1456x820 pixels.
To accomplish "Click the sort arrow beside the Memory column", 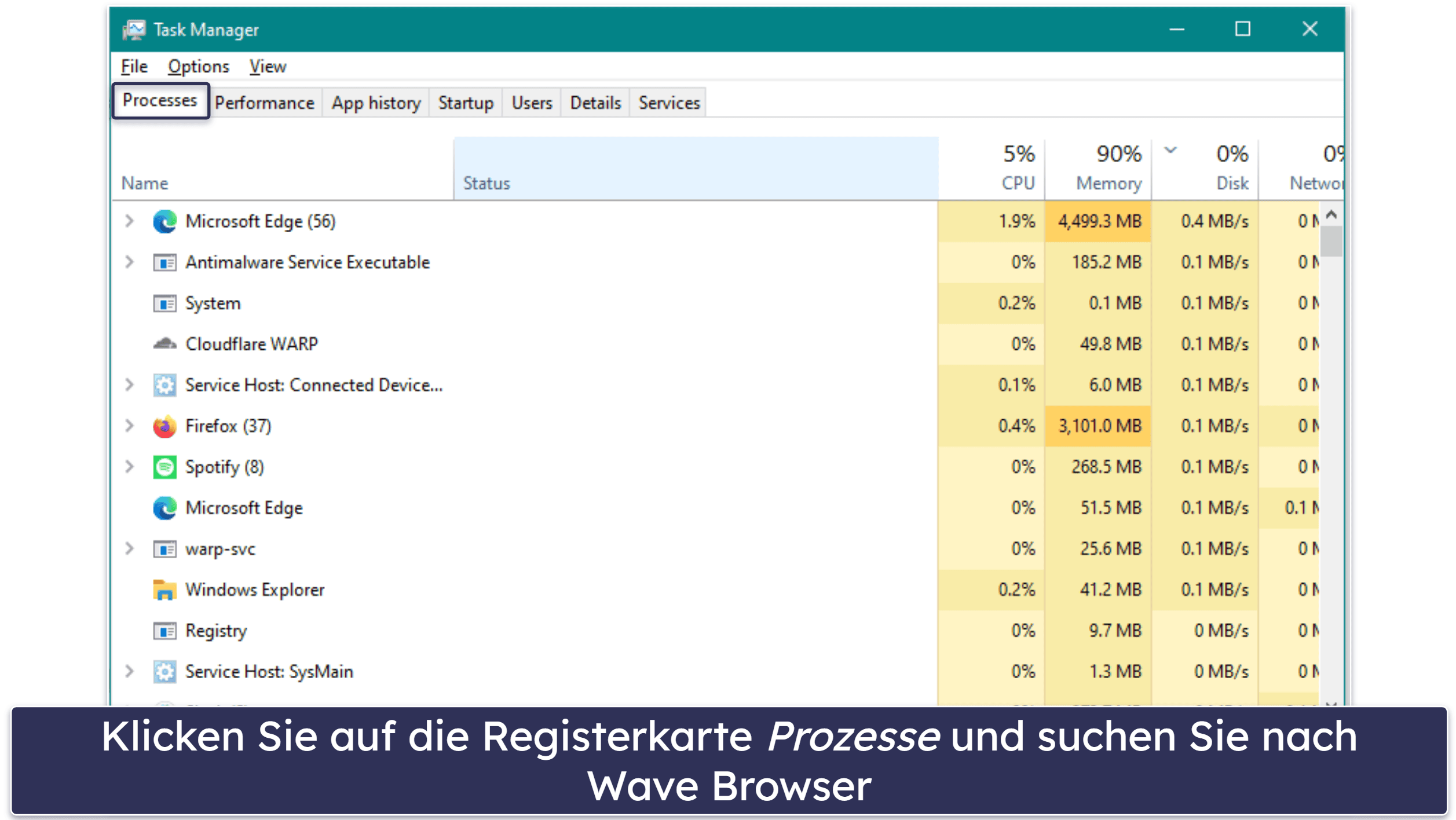I will coord(1170,151).
